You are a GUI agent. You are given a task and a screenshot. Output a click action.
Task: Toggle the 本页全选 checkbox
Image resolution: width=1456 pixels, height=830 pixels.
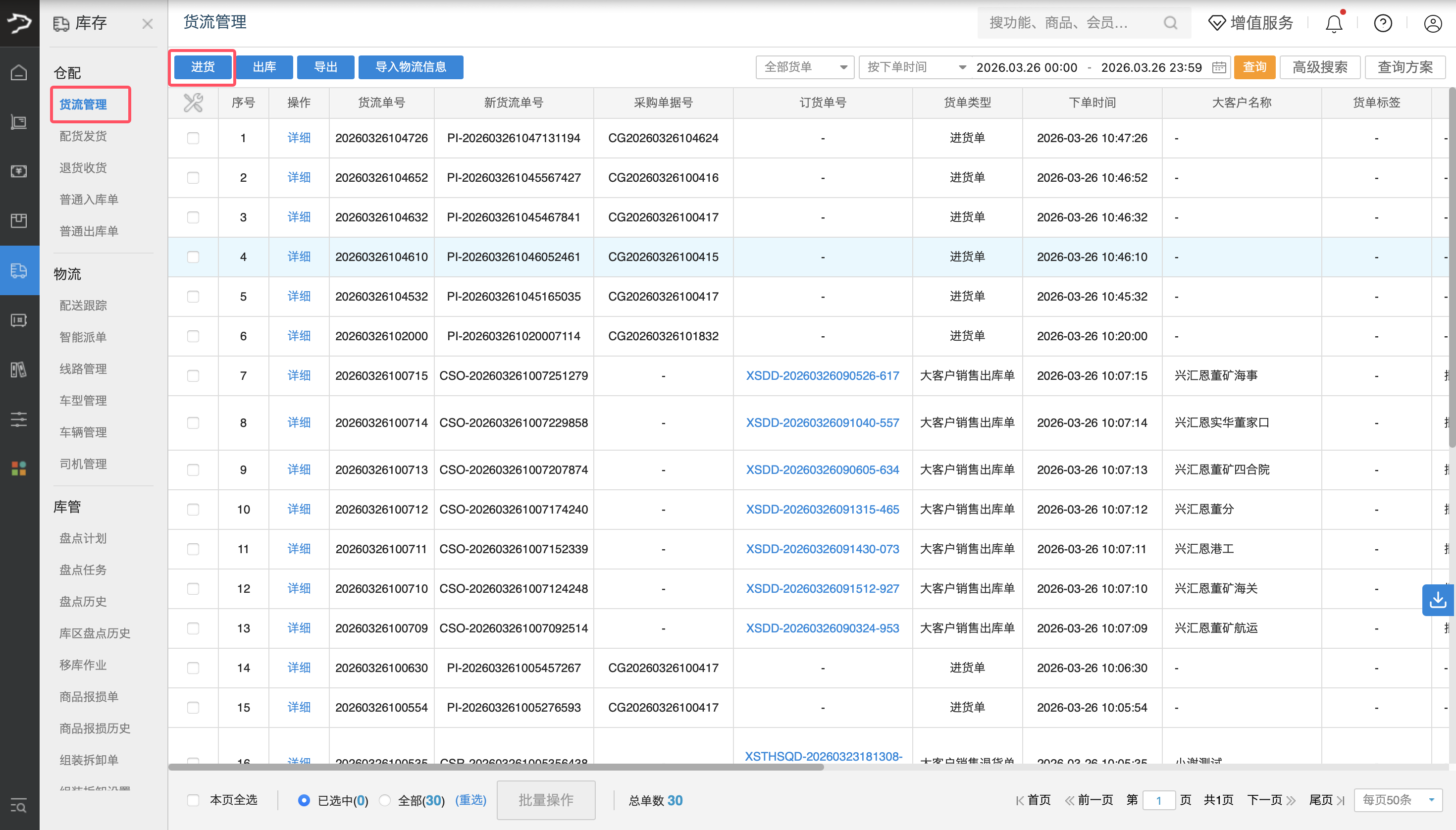[193, 800]
